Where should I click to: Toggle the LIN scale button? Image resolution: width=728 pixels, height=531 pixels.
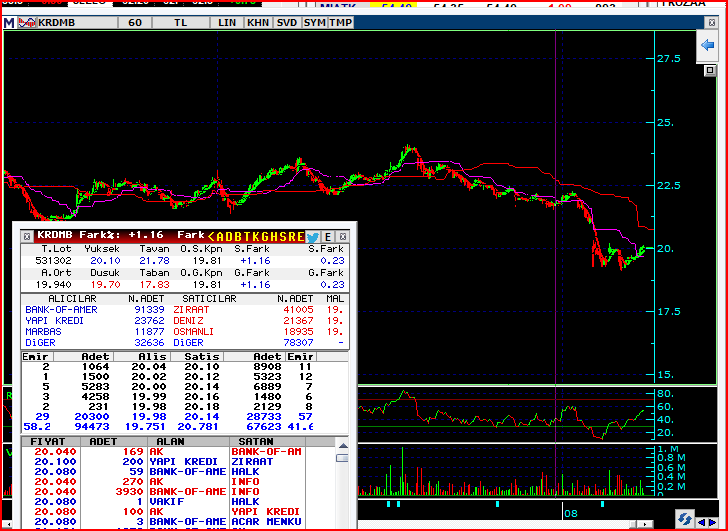227,22
